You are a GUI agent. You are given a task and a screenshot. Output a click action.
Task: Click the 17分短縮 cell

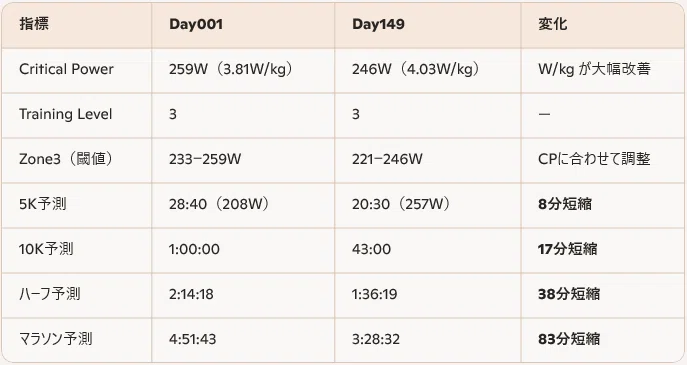point(568,249)
